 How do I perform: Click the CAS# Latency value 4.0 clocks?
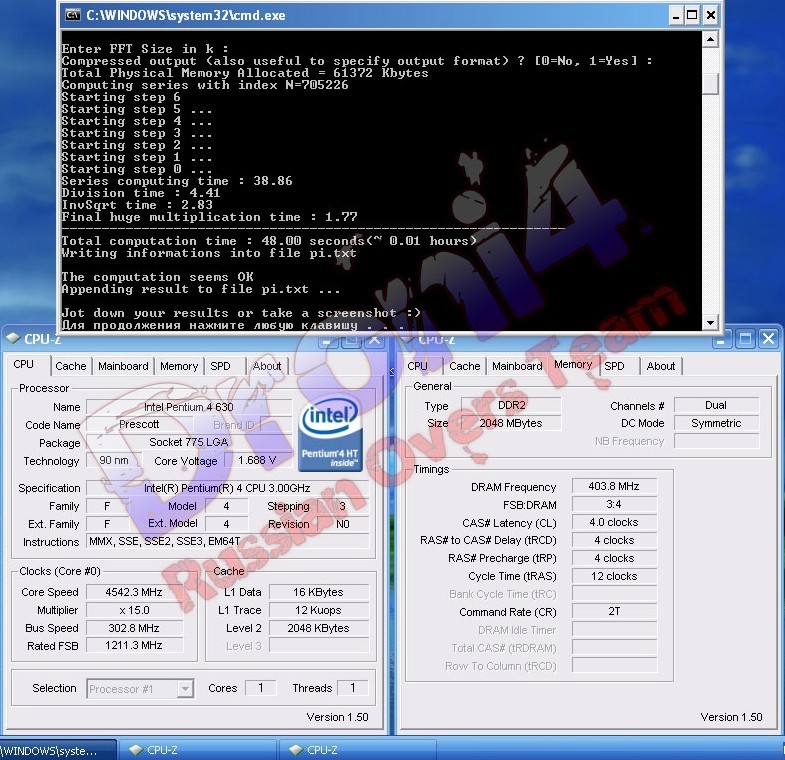[x=614, y=522]
